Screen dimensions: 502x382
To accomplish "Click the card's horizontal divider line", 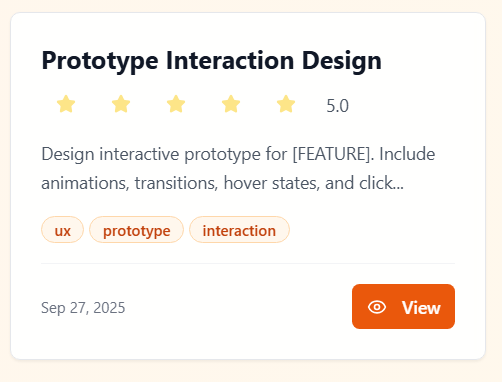I will pos(248,263).
